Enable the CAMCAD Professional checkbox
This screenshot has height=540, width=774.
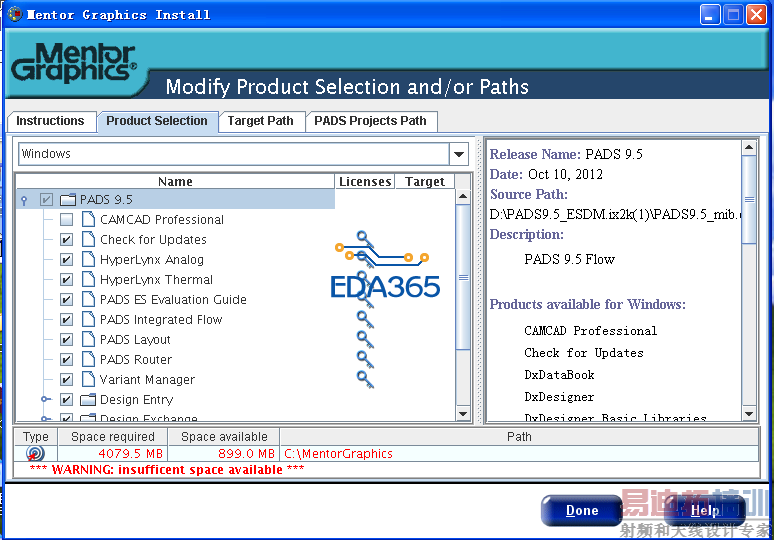[66, 219]
